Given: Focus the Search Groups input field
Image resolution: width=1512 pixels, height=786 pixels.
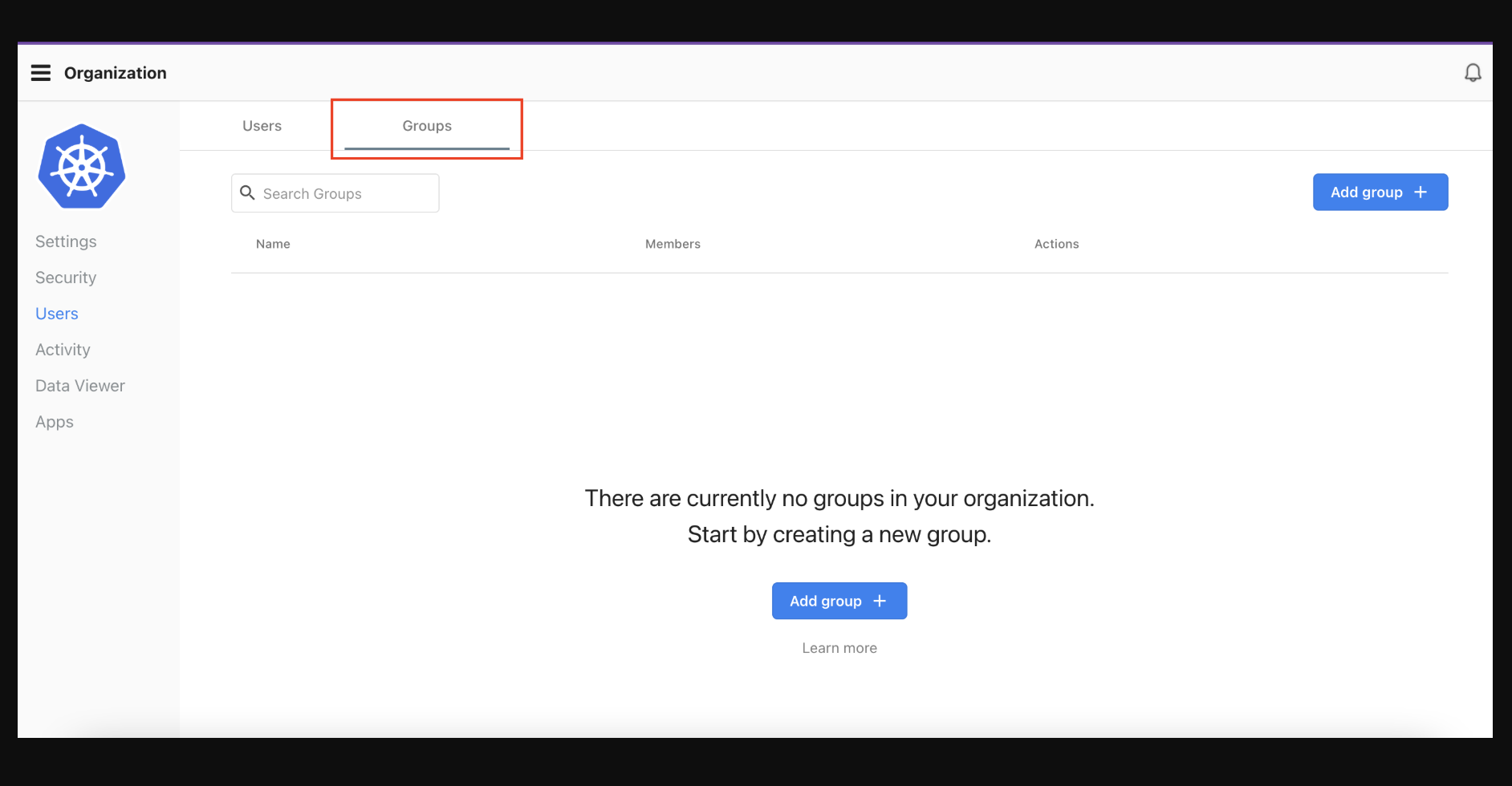Looking at the screenshot, I should [x=345, y=194].
